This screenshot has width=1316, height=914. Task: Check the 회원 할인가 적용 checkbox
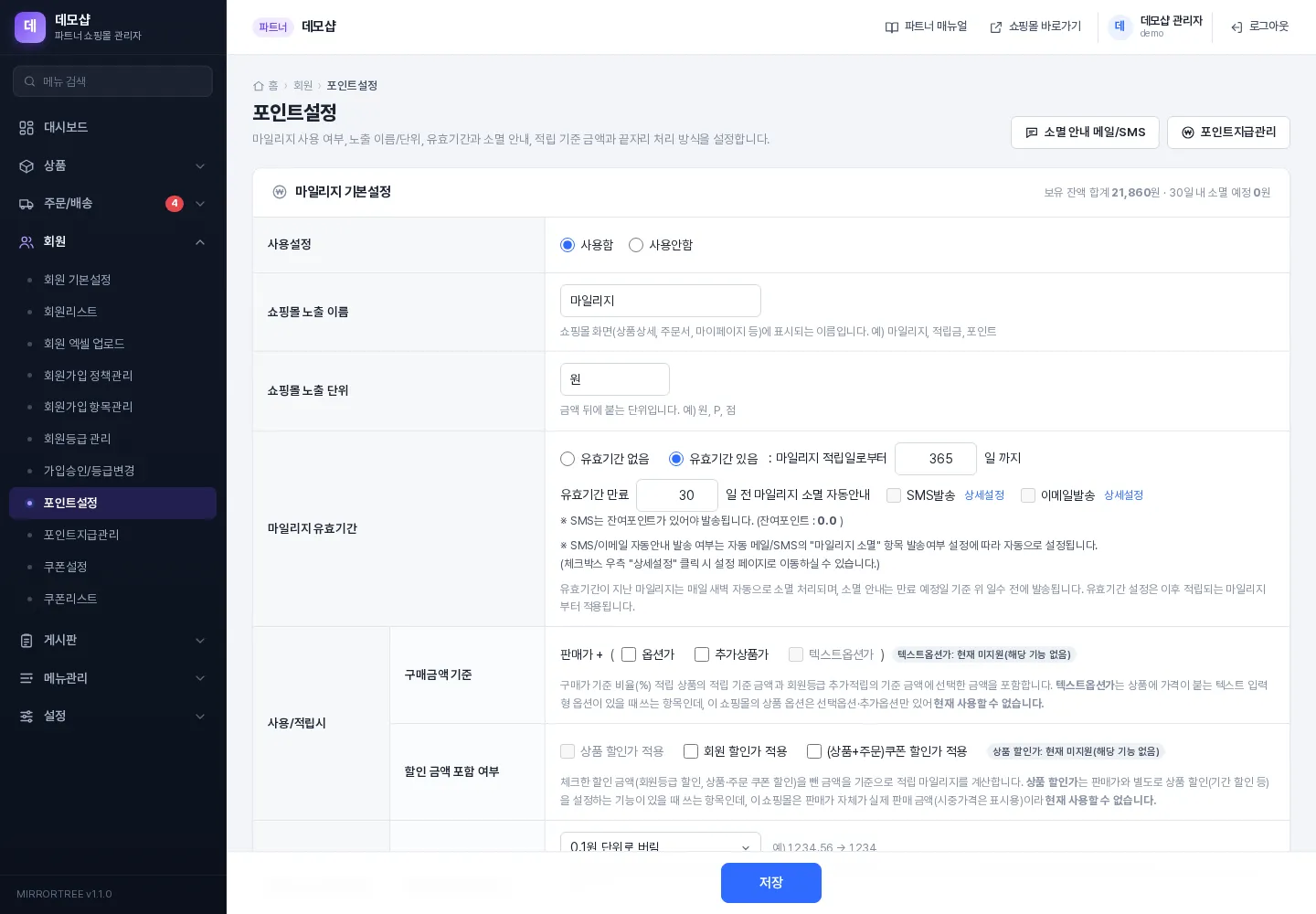point(691,751)
